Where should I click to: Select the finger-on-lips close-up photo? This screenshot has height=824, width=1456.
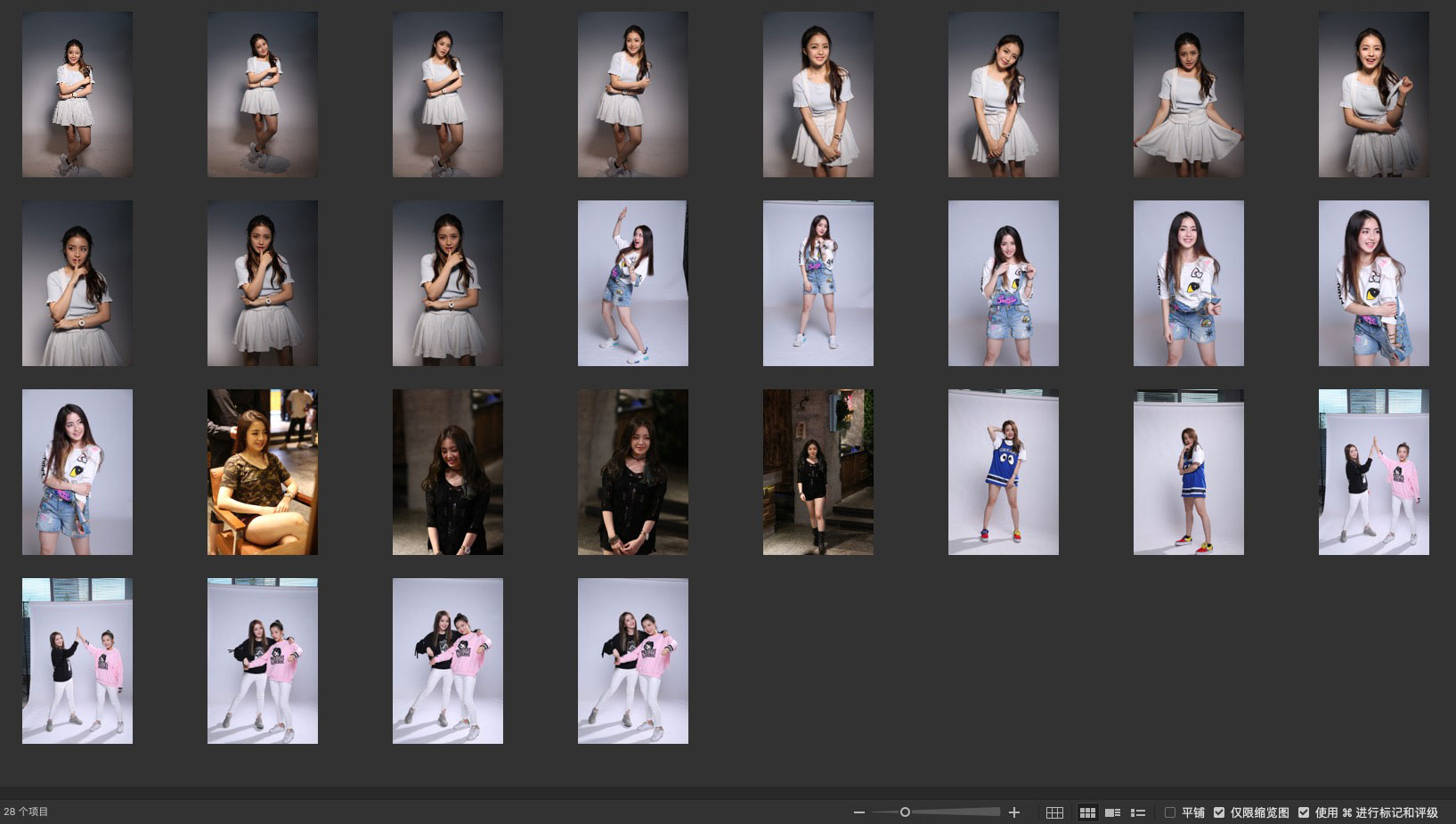tap(77, 283)
